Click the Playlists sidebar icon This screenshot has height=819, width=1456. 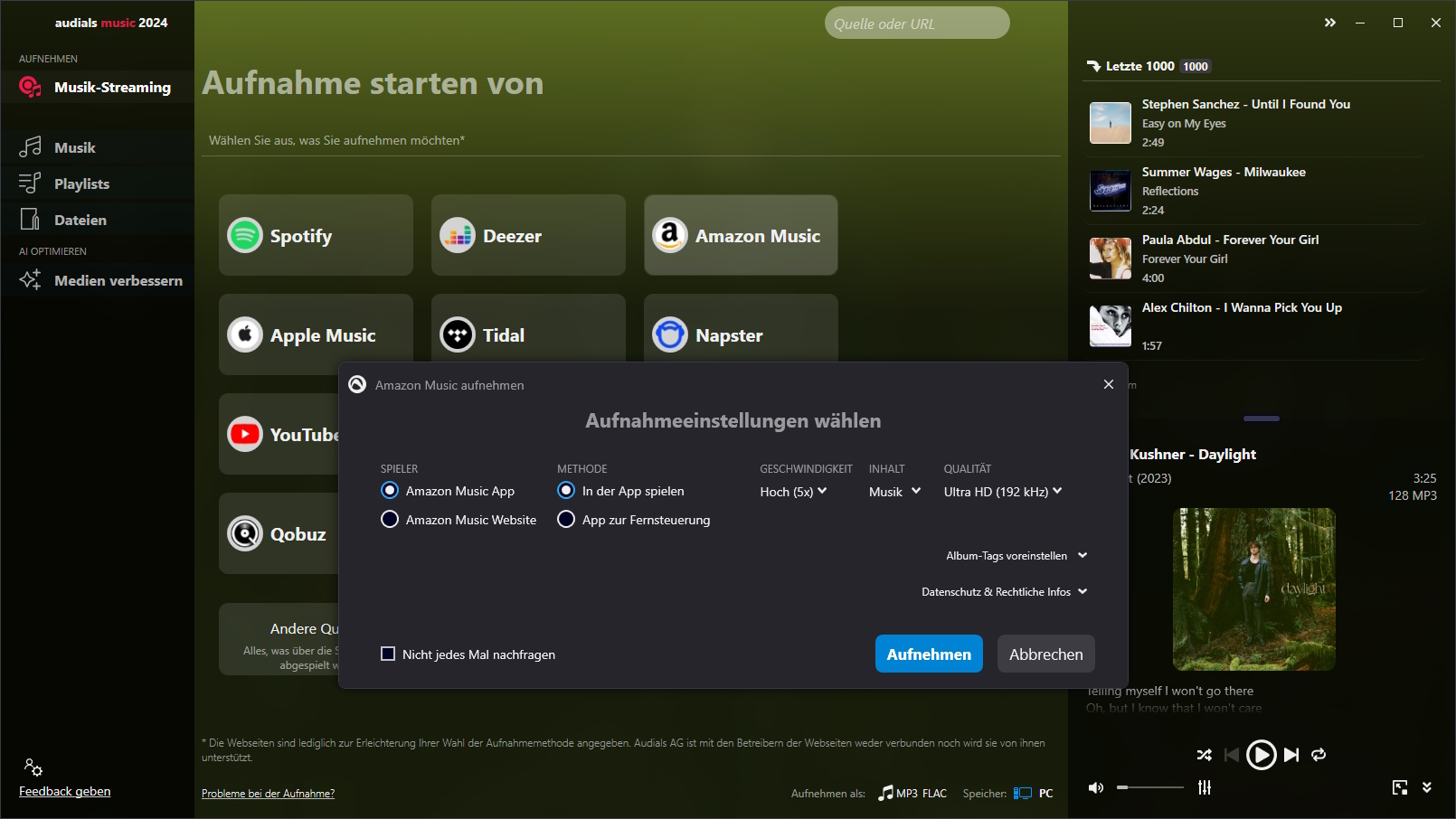[x=30, y=184]
